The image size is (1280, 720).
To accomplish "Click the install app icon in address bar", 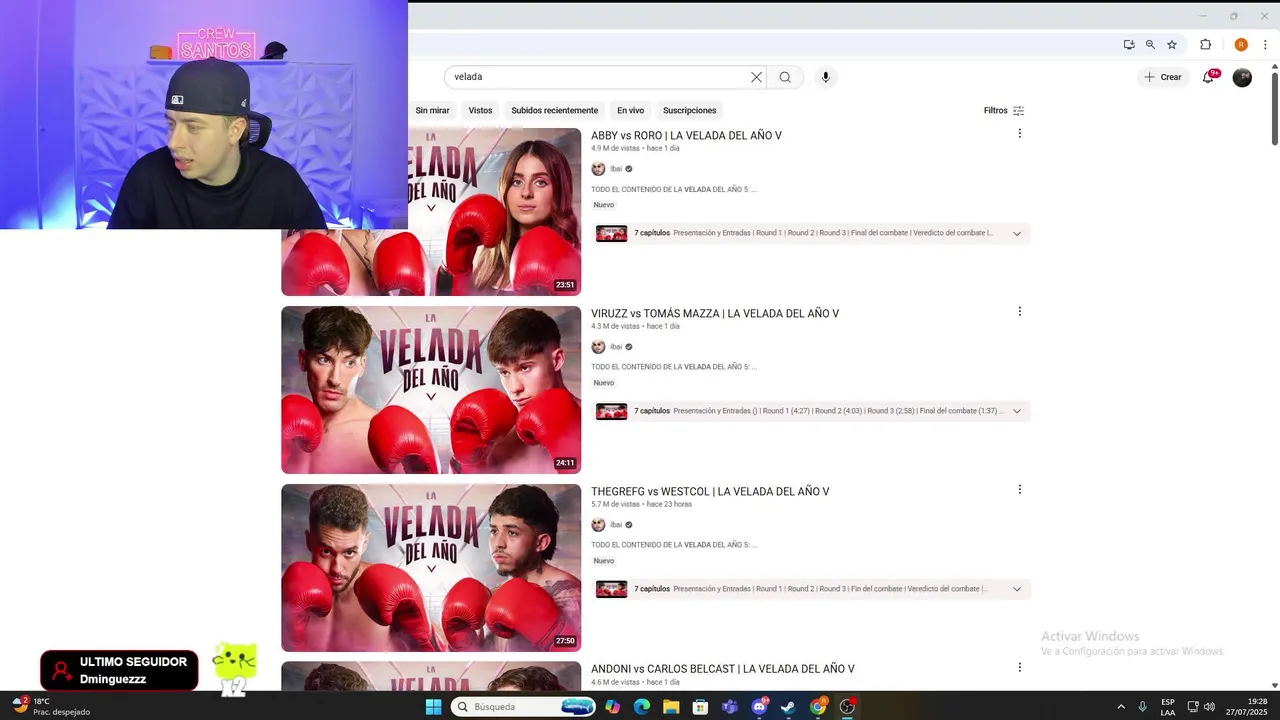I will (1129, 44).
